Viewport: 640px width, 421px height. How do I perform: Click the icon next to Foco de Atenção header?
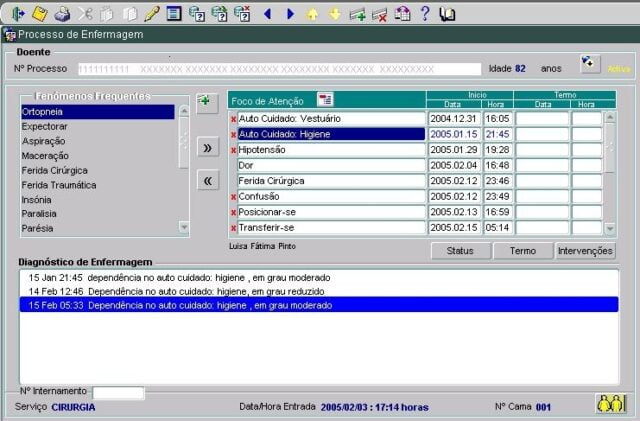325,99
